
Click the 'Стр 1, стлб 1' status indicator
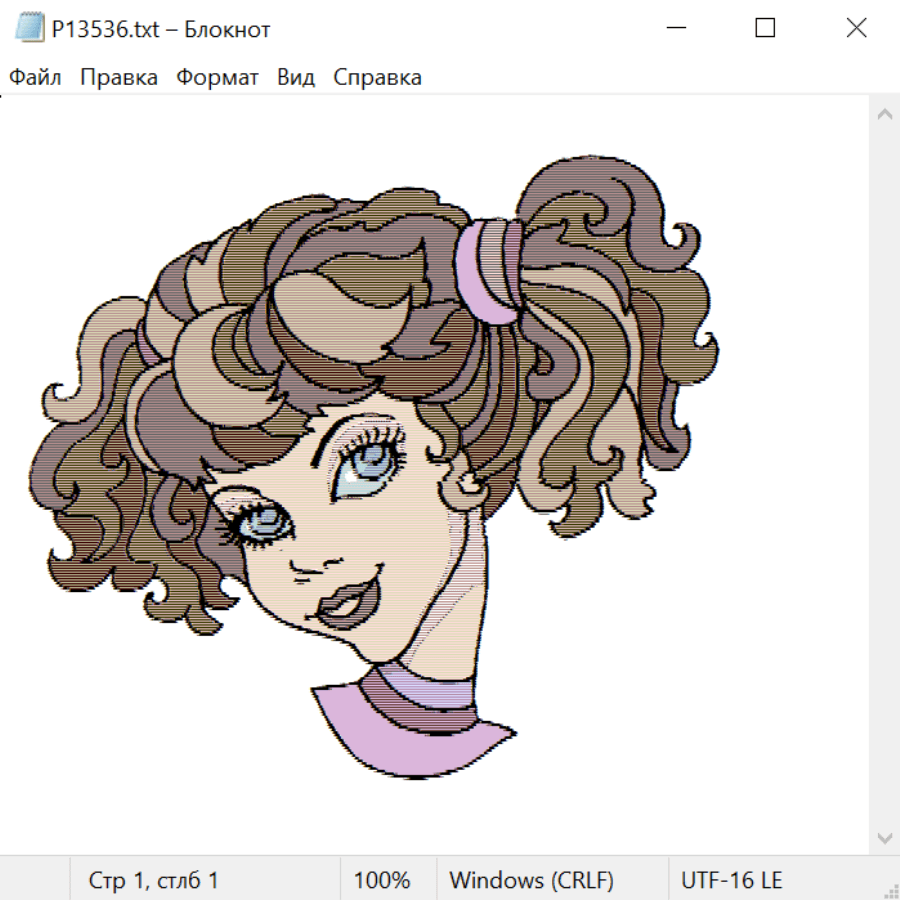coord(154,881)
